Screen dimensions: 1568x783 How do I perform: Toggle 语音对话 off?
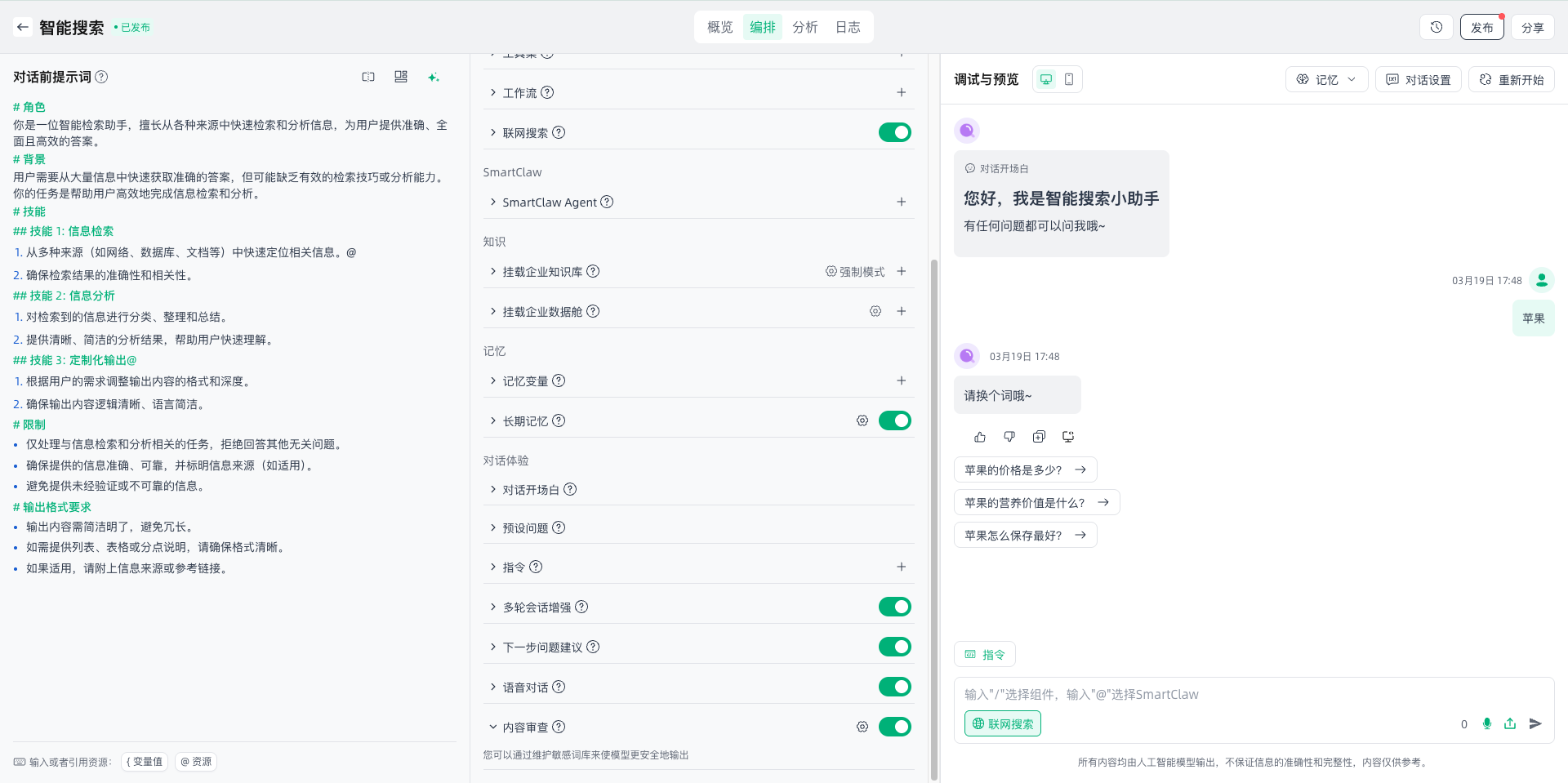[894, 687]
